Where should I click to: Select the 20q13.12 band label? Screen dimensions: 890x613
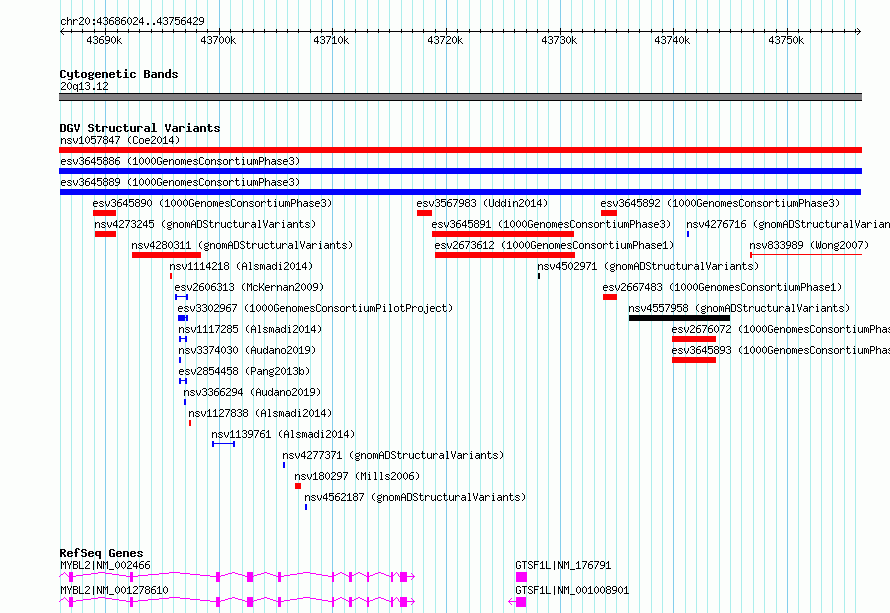point(84,86)
